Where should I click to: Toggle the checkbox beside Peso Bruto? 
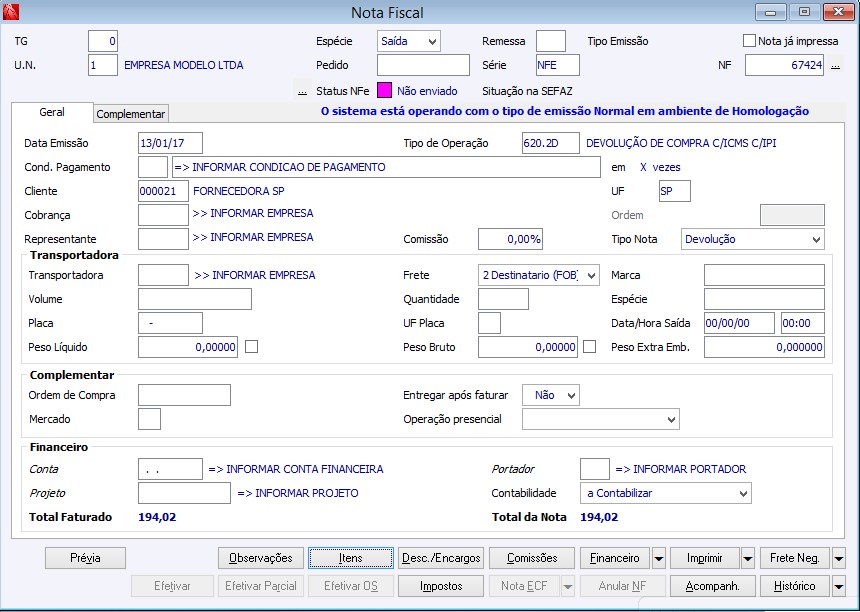[589, 347]
